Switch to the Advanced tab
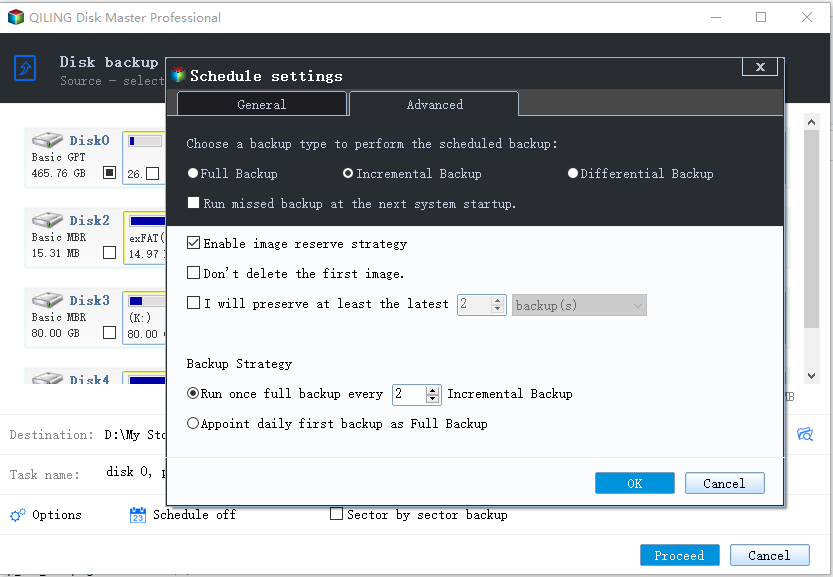833x577 pixels. click(x=434, y=104)
